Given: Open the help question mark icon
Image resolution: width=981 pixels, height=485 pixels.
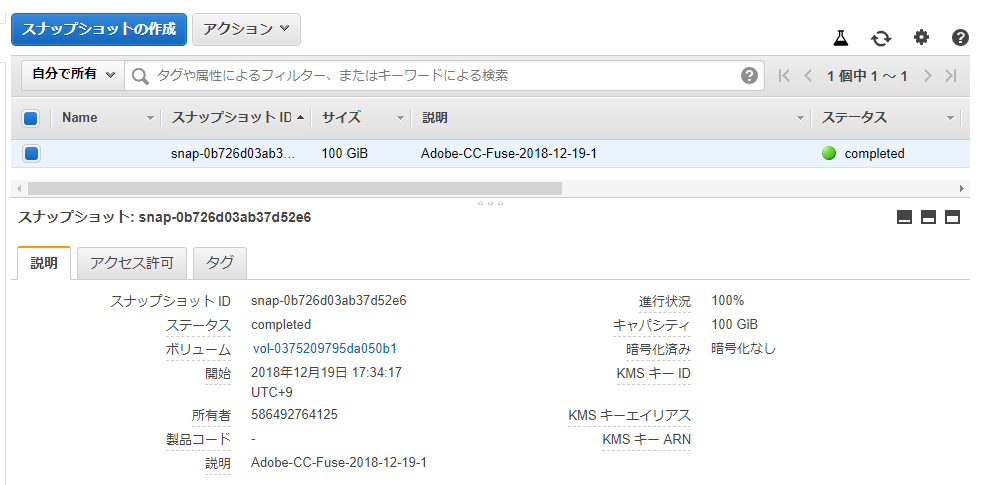Looking at the screenshot, I should click(x=960, y=38).
